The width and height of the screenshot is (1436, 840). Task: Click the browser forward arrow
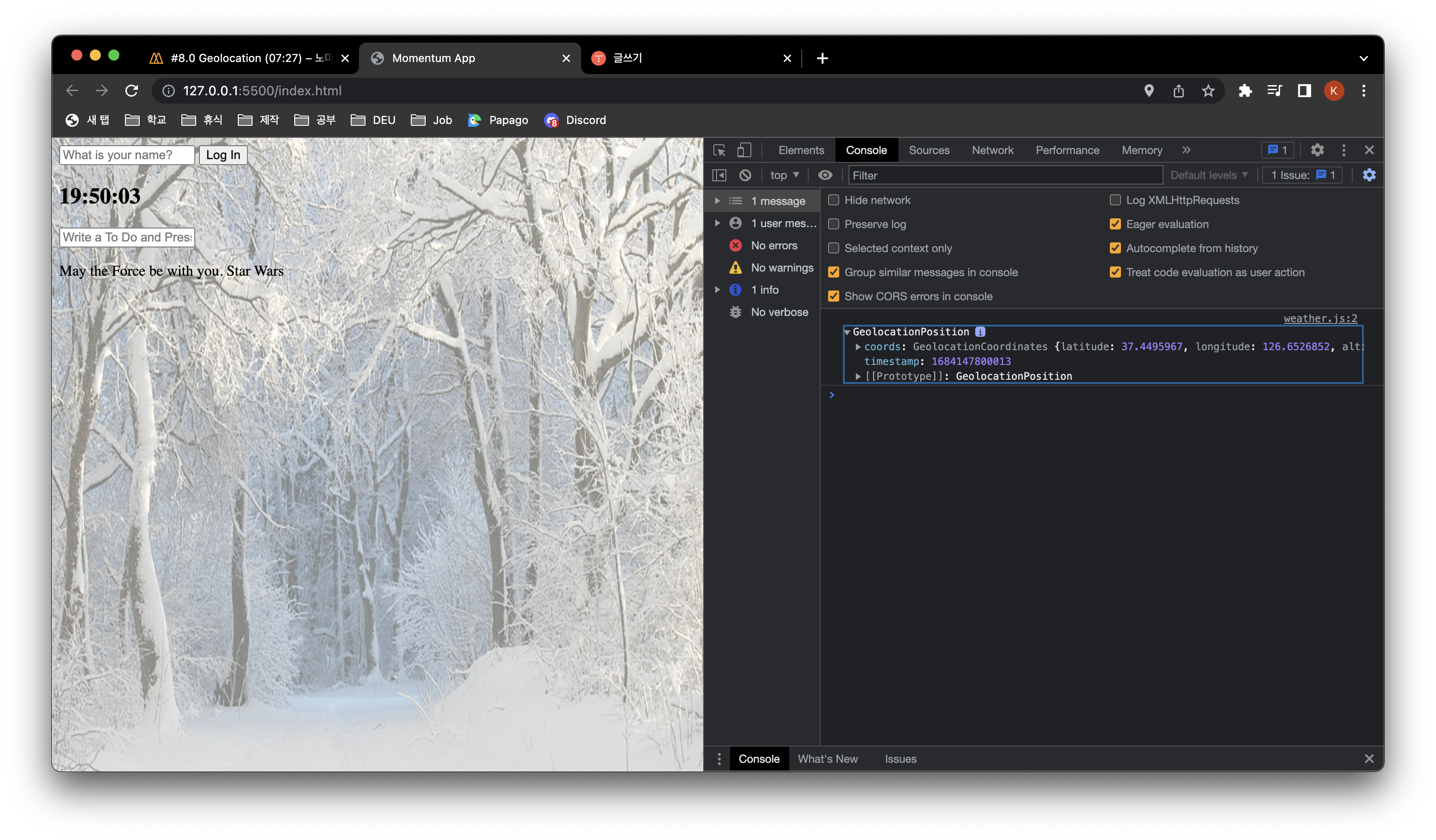[x=101, y=91]
